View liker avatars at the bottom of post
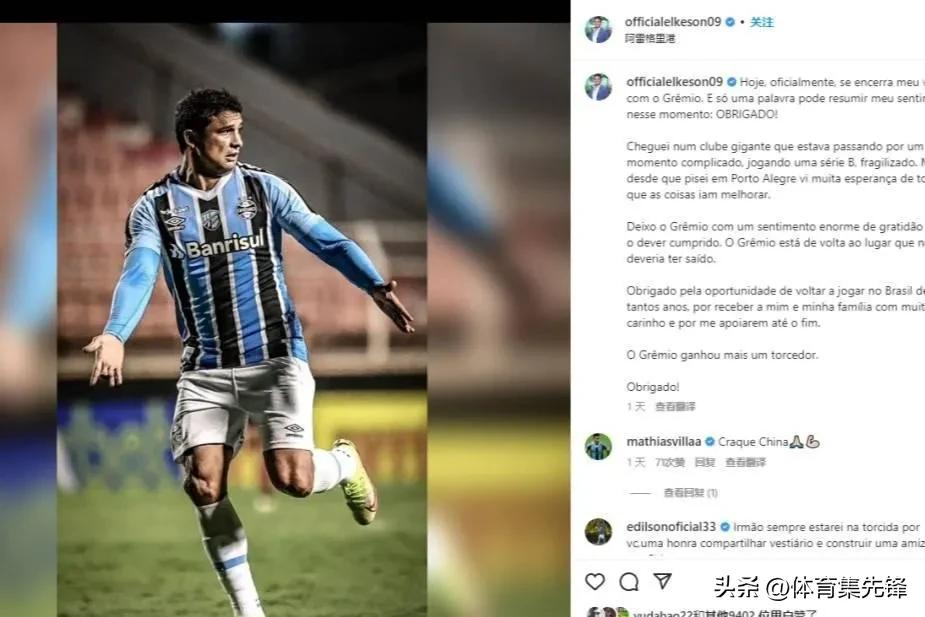 pos(608,612)
